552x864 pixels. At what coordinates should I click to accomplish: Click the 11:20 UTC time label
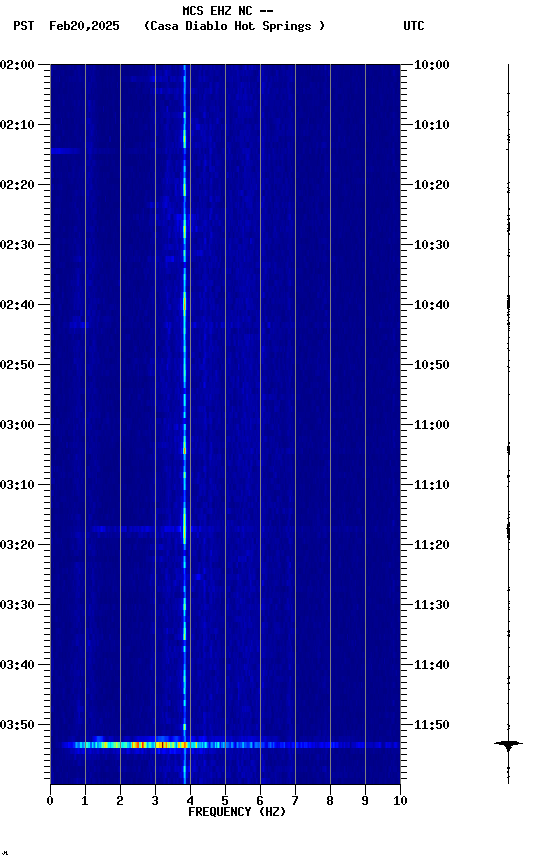pyautogui.click(x=432, y=545)
